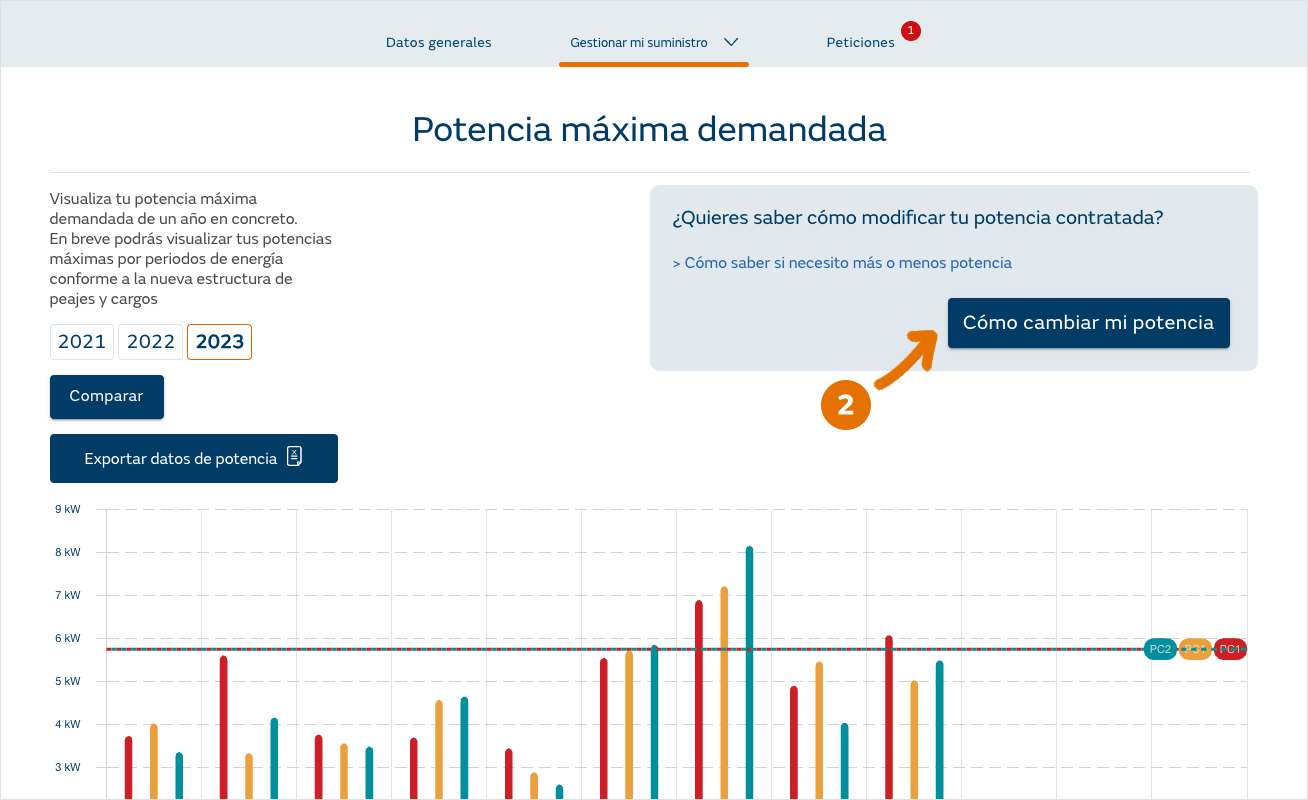Go to the Peticiones tab
Screen dimensions: 1308x800
tap(860, 43)
